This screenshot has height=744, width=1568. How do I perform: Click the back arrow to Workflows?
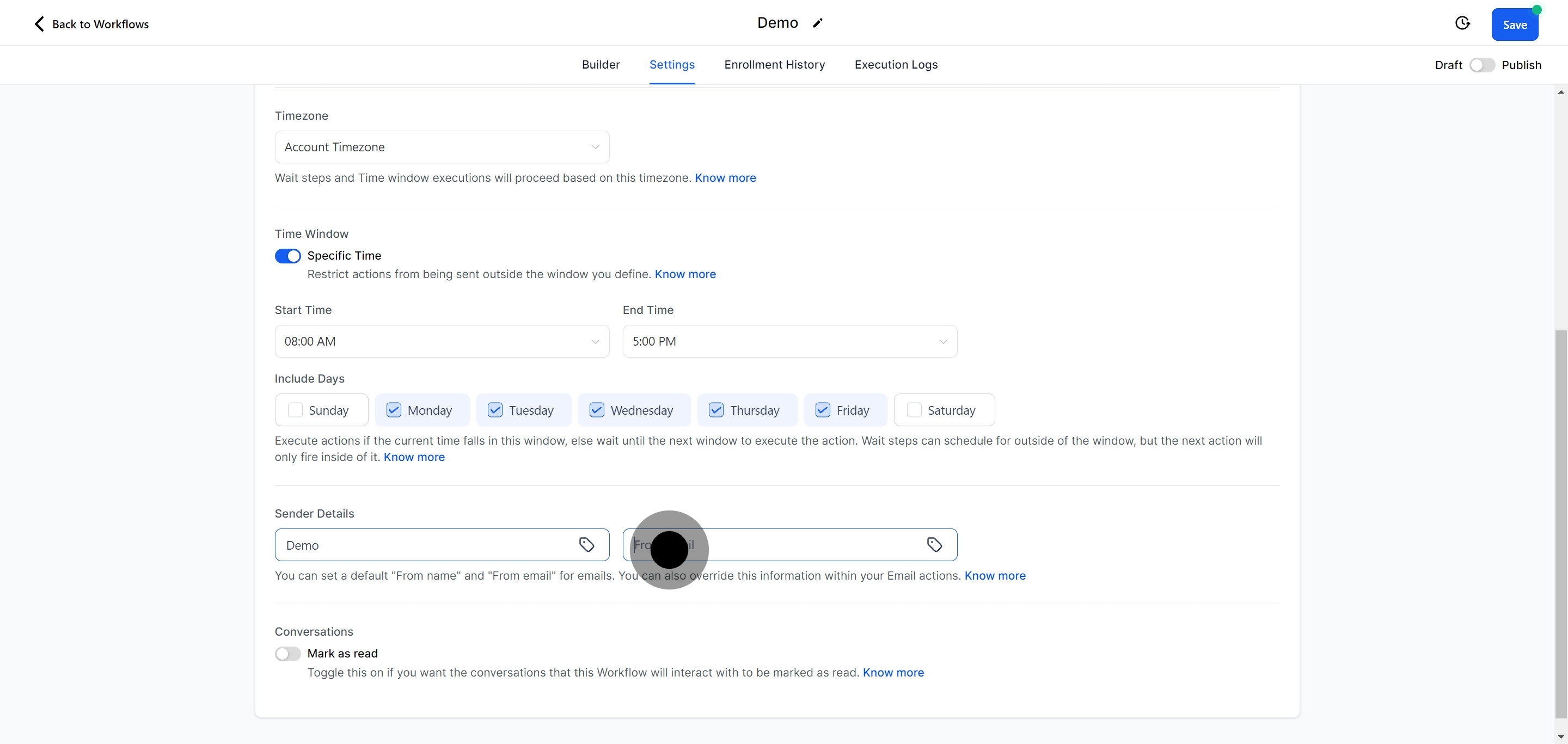(x=40, y=24)
